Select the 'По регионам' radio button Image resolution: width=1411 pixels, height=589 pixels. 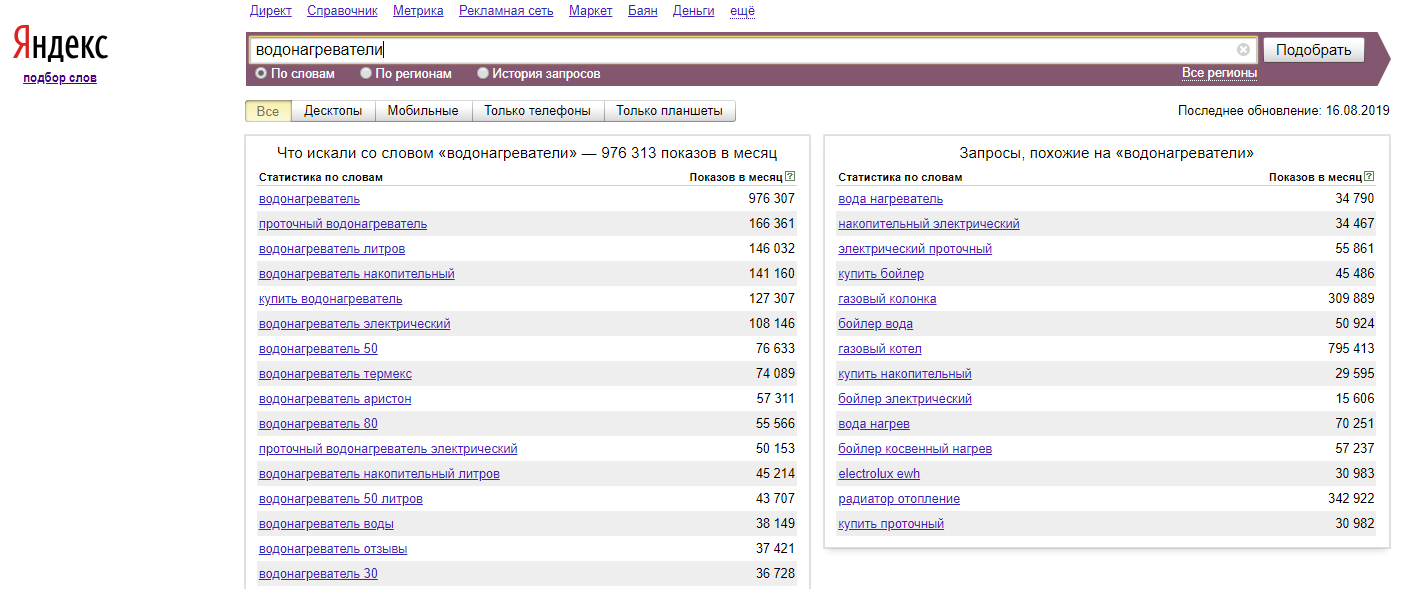(x=367, y=73)
